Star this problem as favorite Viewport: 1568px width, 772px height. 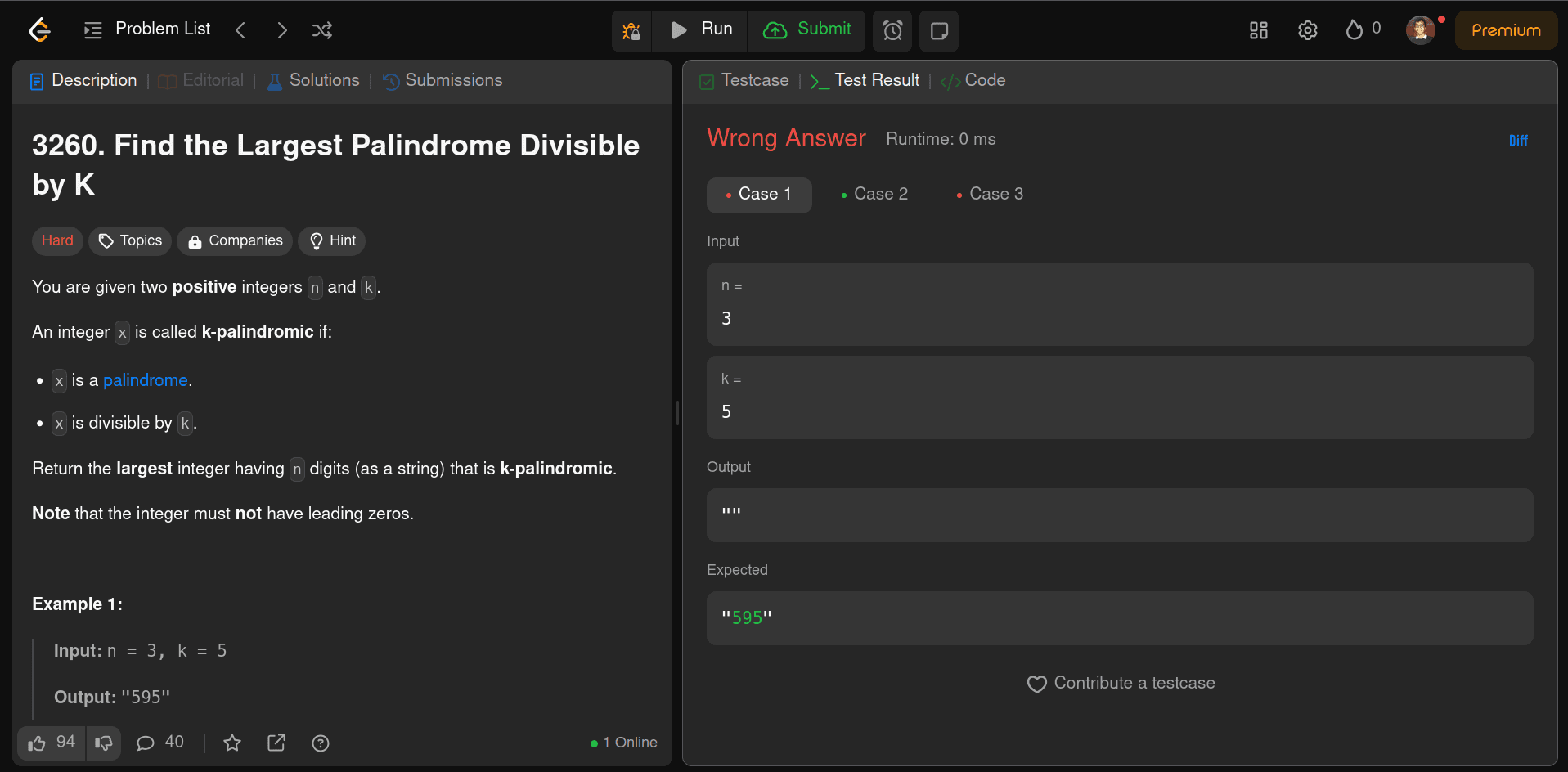pos(232,743)
